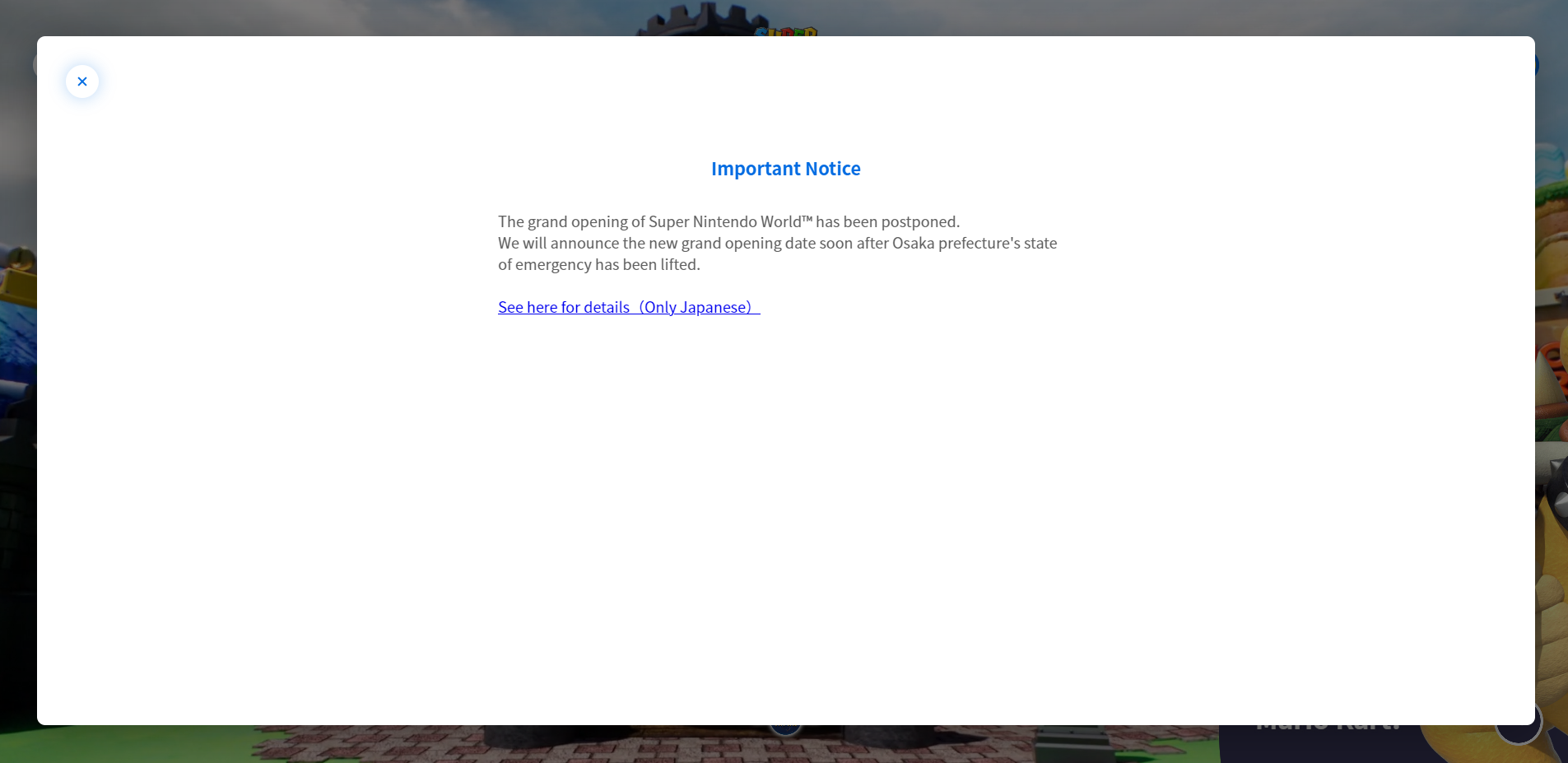1568x763 pixels.
Task: Click the line 'of emergency has been lifted.'
Action: point(599,264)
